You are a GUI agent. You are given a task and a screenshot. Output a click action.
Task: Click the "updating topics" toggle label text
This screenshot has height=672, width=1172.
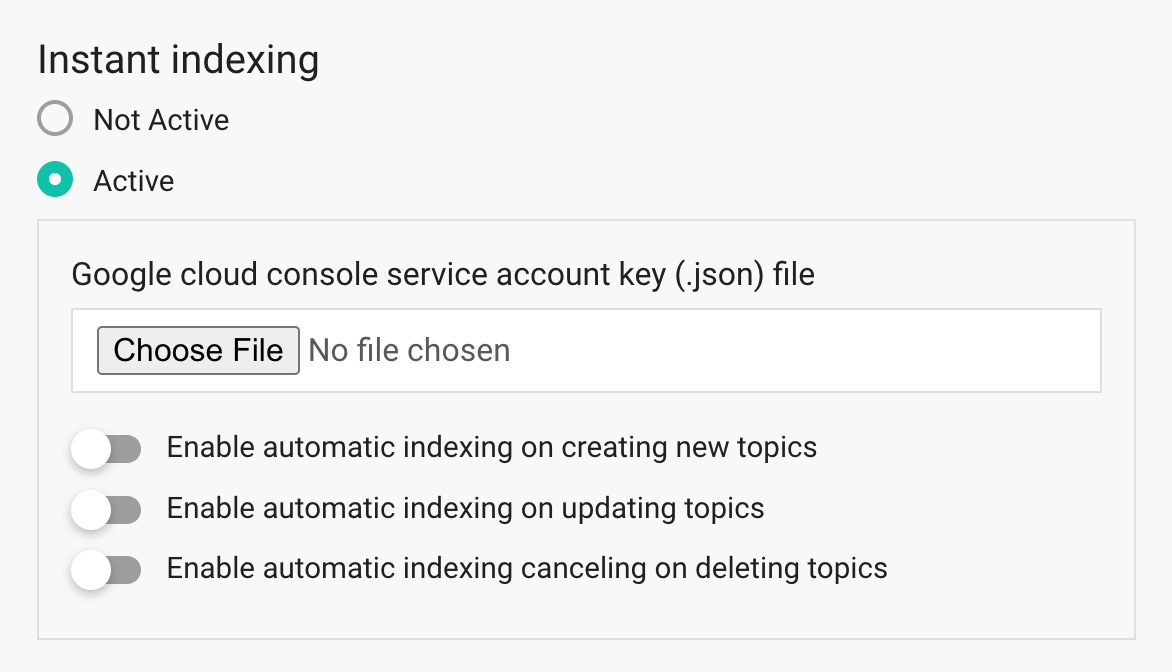tap(465, 508)
